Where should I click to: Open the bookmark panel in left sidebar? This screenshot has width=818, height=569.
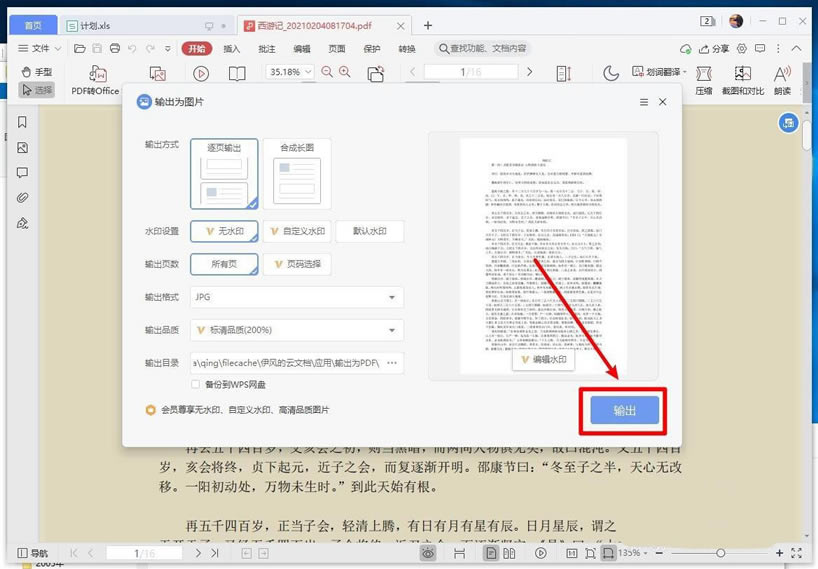click(22, 122)
